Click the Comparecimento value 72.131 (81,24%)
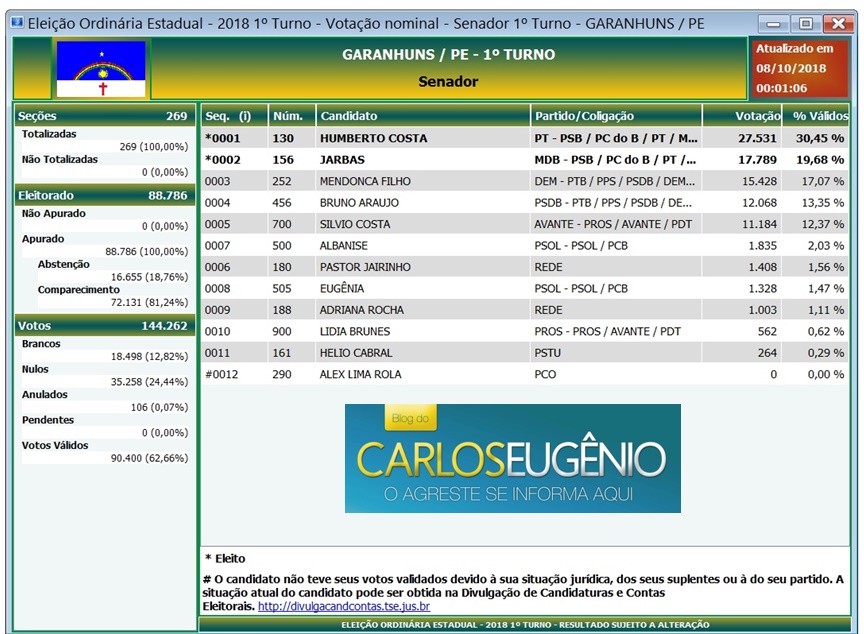 coord(149,302)
